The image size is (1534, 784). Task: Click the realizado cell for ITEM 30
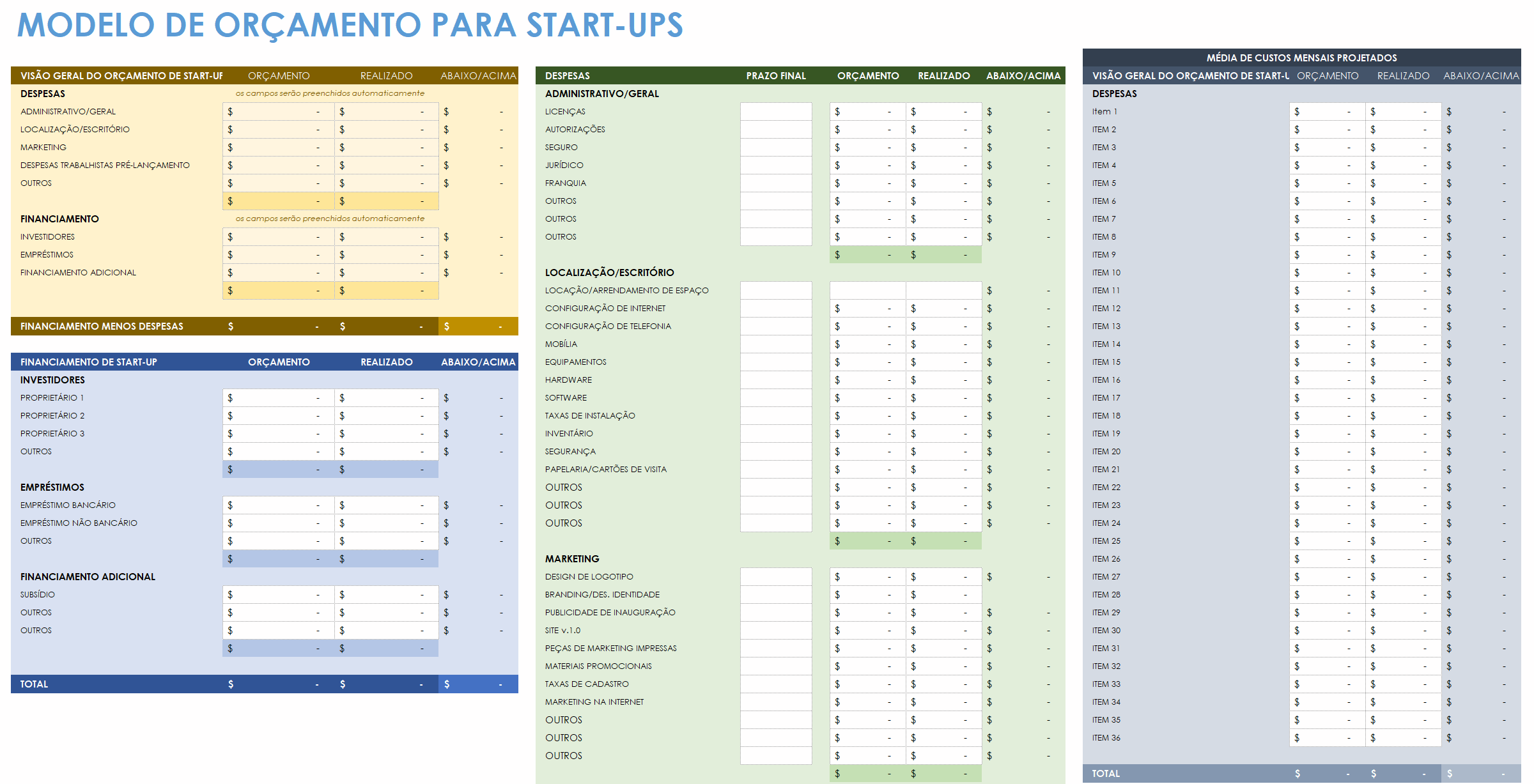[x=1404, y=631]
